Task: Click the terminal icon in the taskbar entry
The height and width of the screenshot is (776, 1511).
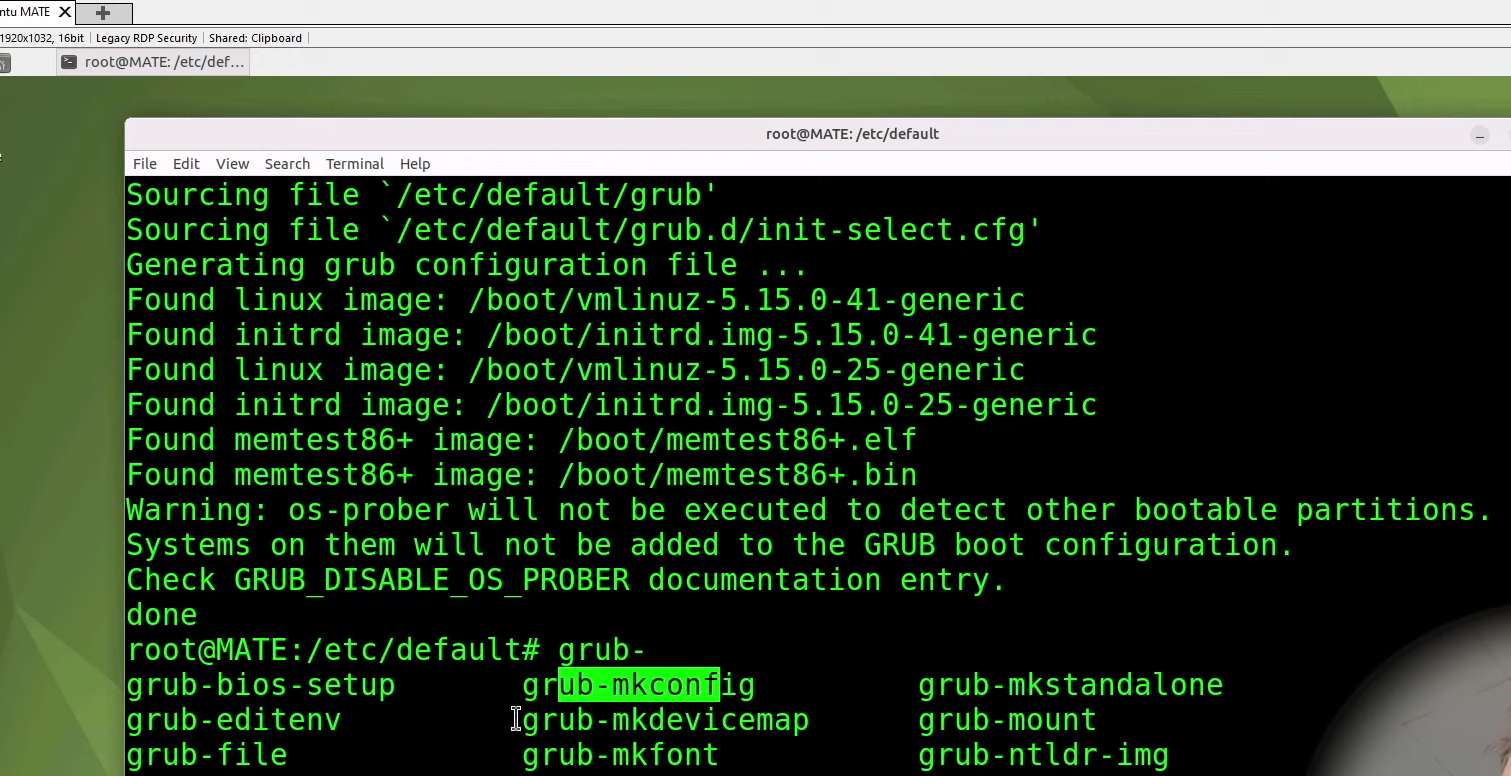Action: pos(68,61)
